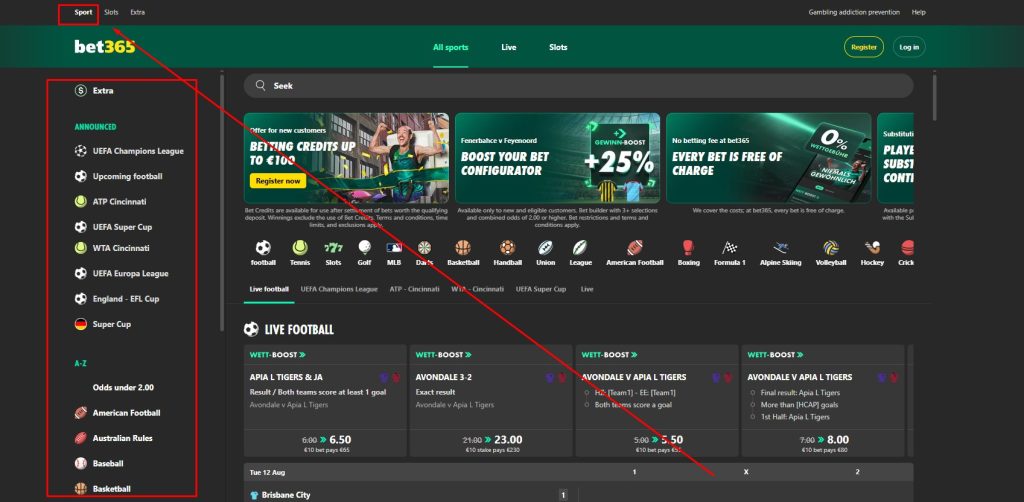
Task: Click the German flag Super Cup icon
Action: coord(80,324)
